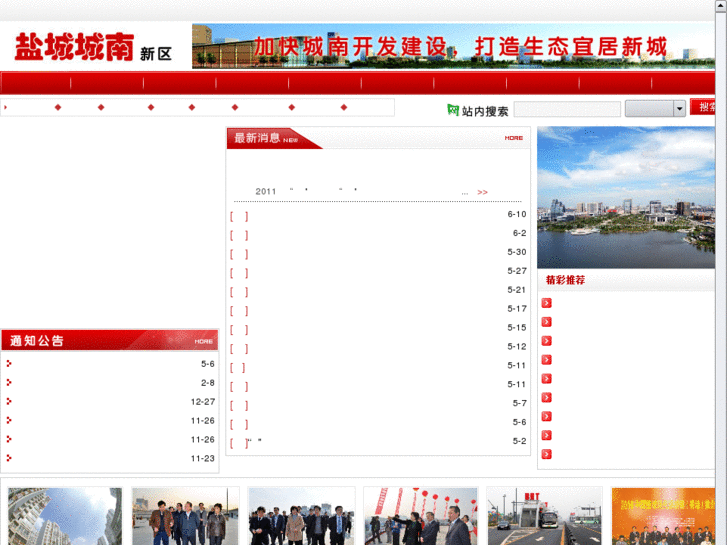Click the last red arrow icon under 精彩推荐
The height and width of the screenshot is (545, 727).
(x=547, y=454)
